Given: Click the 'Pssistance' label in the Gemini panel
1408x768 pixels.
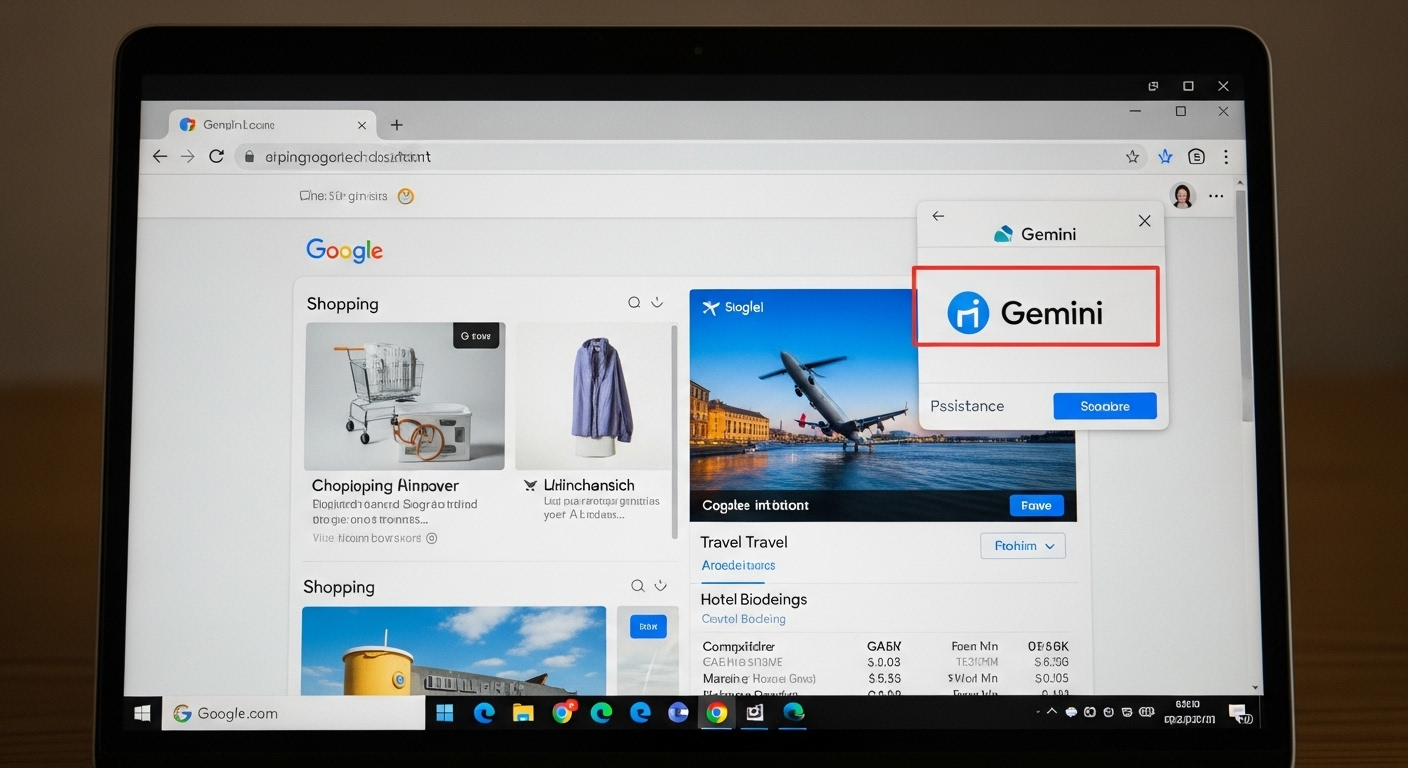Looking at the screenshot, I should pos(967,406).
